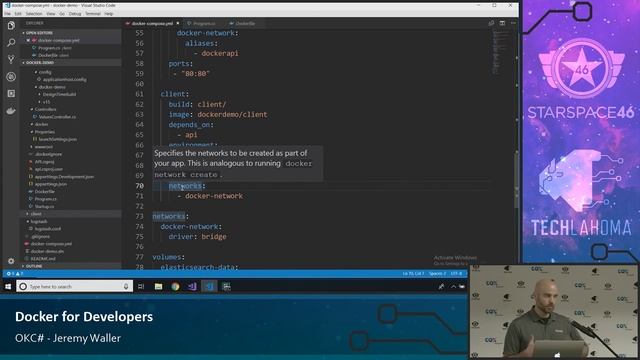
Task: Open the Help menu
Action: point(109,13)
